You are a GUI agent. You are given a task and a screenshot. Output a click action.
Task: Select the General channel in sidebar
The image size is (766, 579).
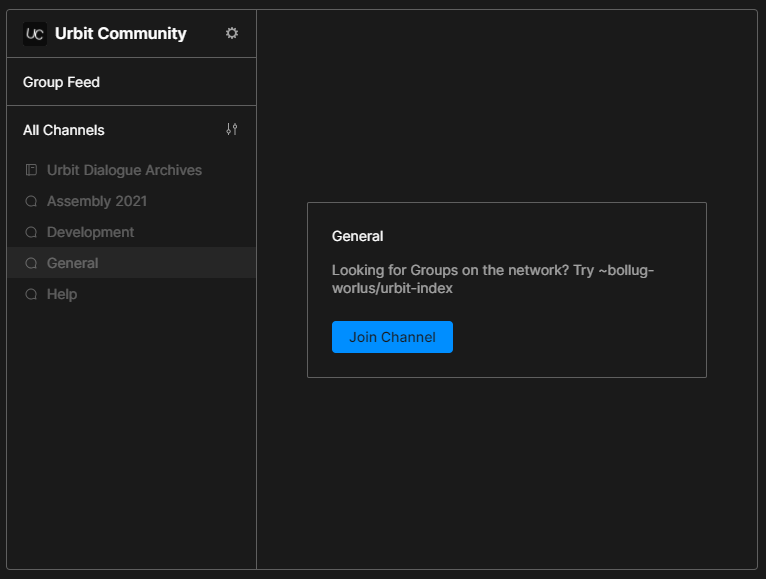point(131,263)
